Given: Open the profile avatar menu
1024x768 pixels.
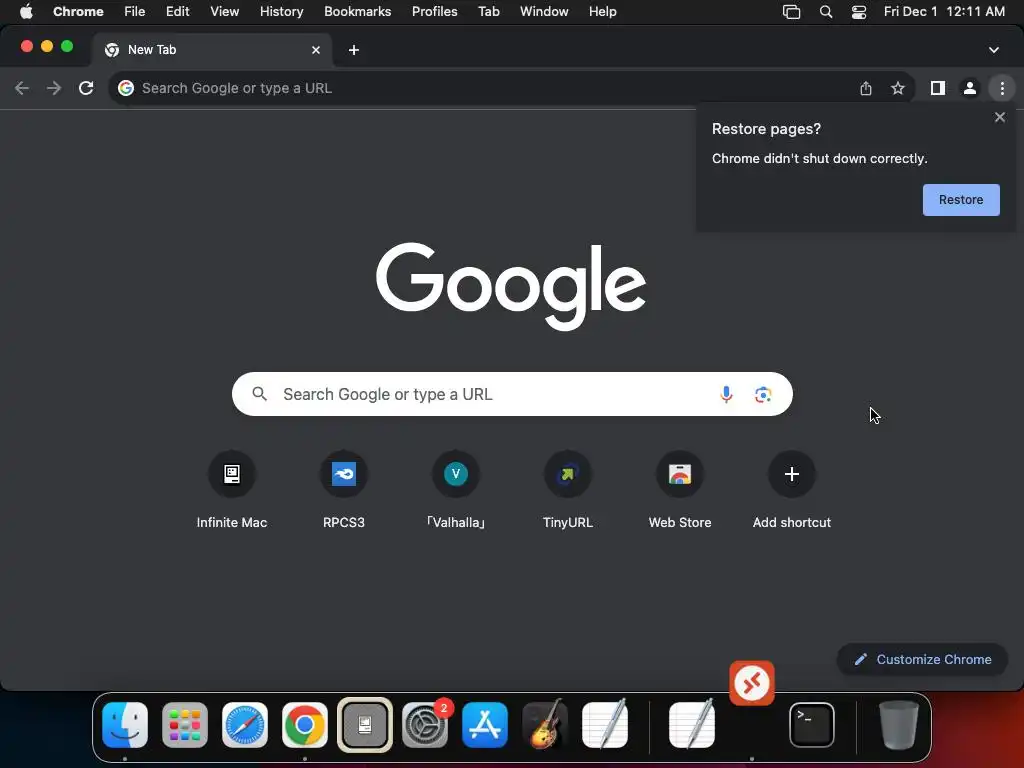Looking at the screenshot, I should coord(970,88).
